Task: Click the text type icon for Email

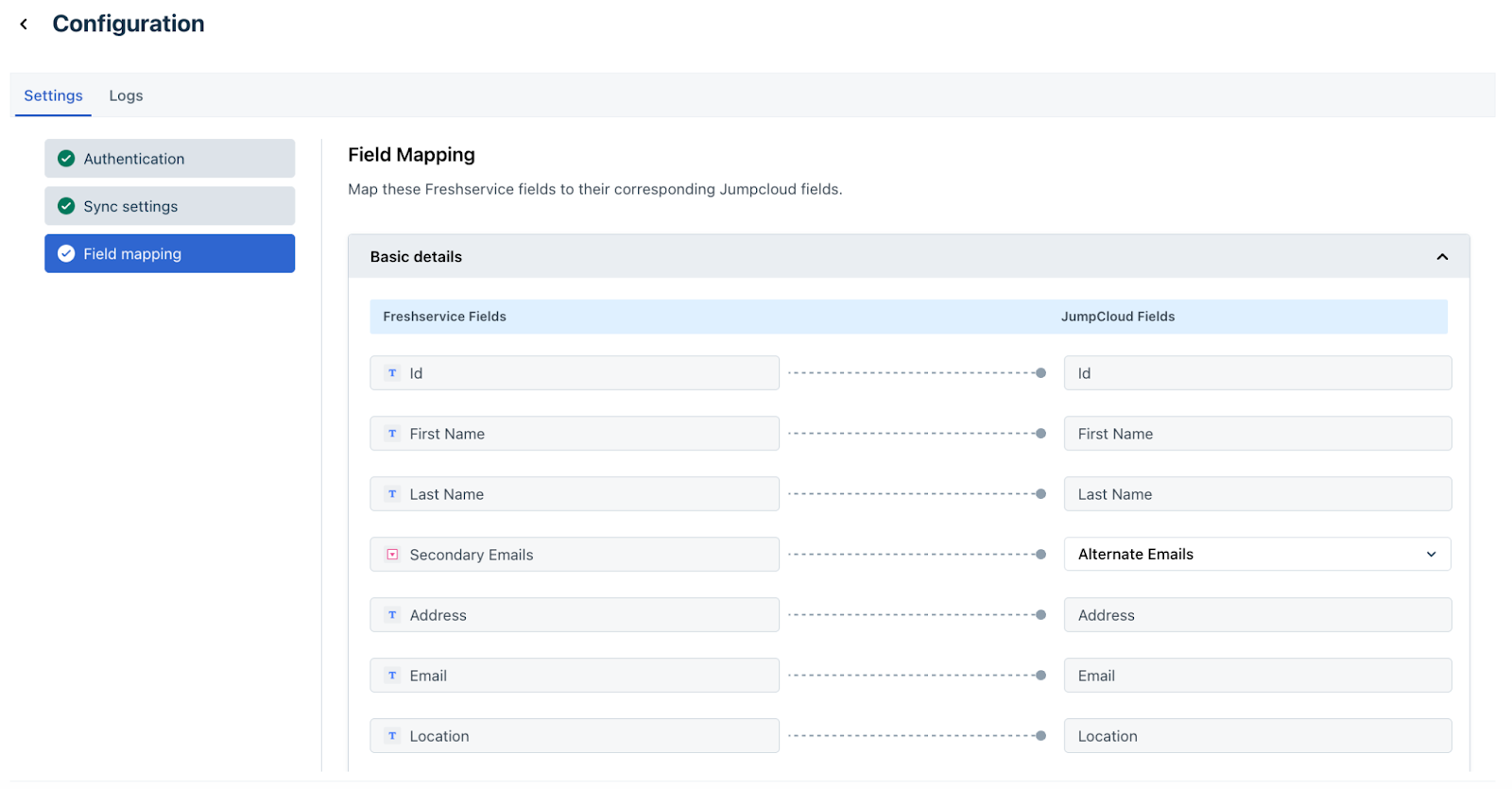Action: (x=392, y=676)
